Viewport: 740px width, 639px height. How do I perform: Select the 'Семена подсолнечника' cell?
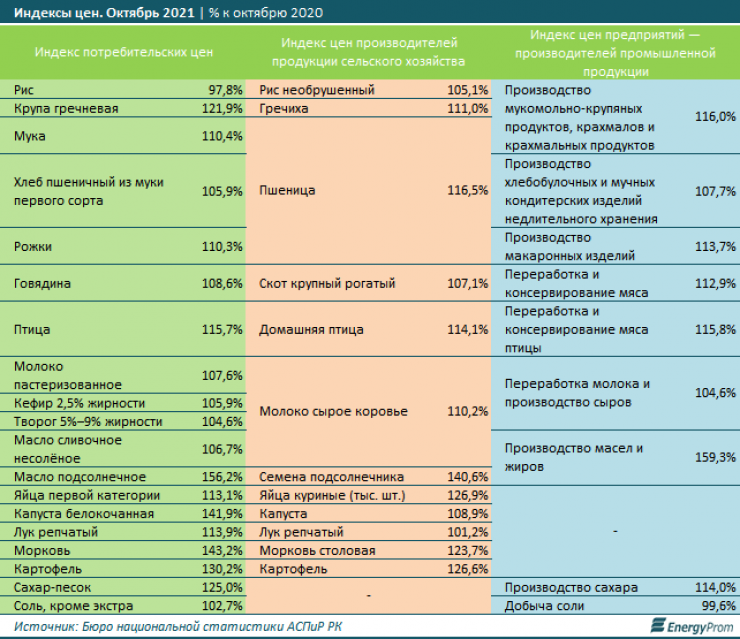point(331,476)
